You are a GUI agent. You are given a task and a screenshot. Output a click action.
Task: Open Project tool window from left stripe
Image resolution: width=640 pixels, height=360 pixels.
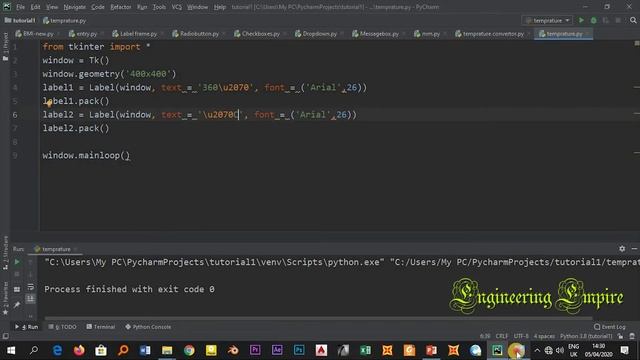coord(5,46)
